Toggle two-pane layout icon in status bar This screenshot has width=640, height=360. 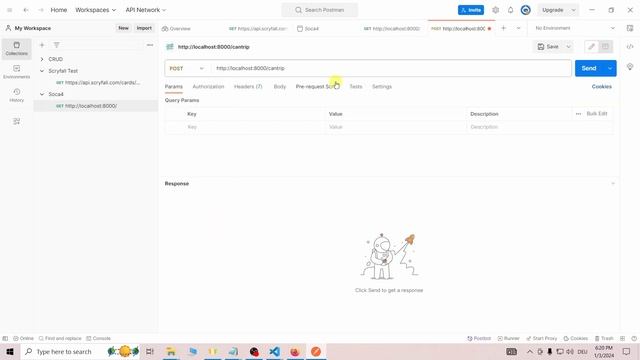click(622, 338)
